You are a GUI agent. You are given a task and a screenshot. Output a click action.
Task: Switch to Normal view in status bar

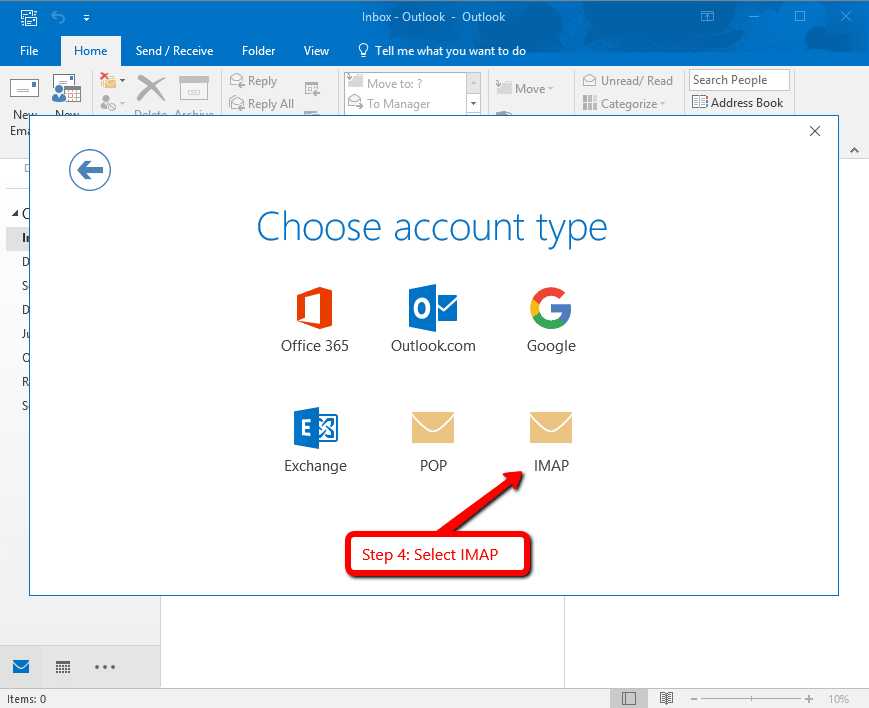click(x=628, y=699)
